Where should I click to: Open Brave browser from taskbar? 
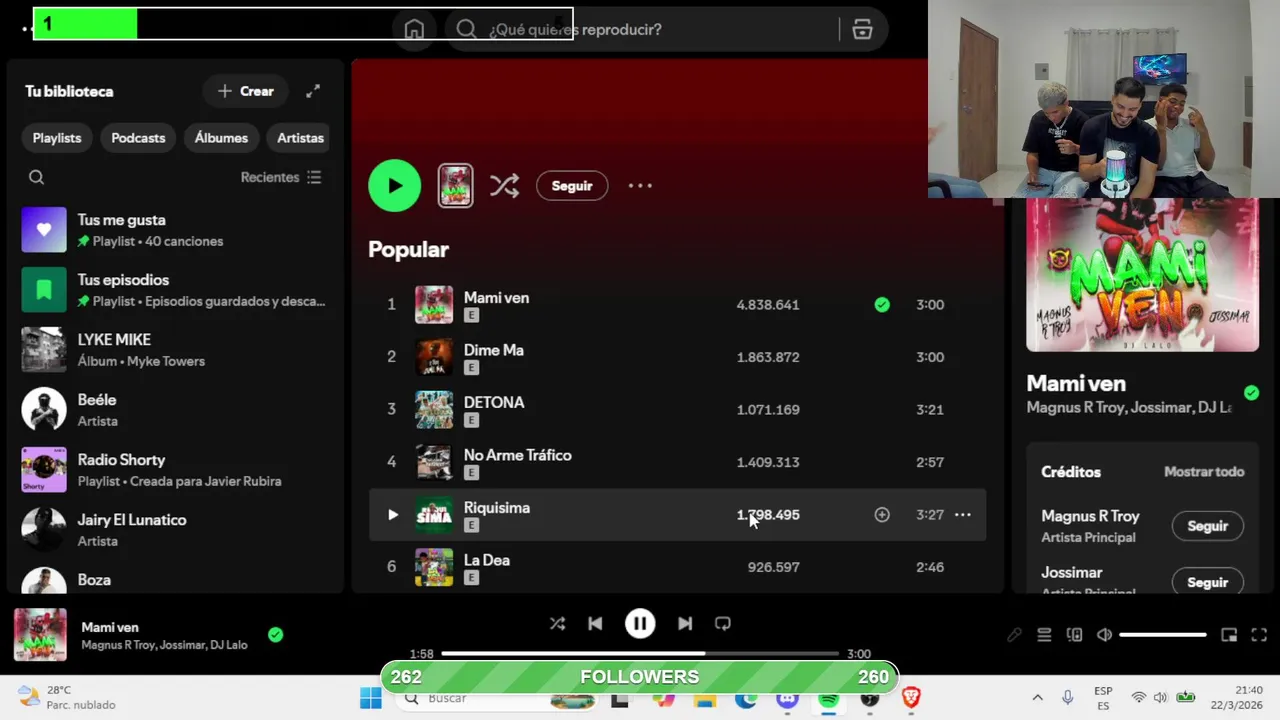(x=911, y=698)
